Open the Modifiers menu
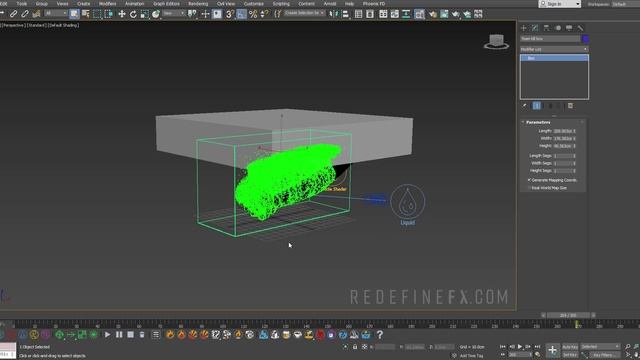 pos(107,4)
